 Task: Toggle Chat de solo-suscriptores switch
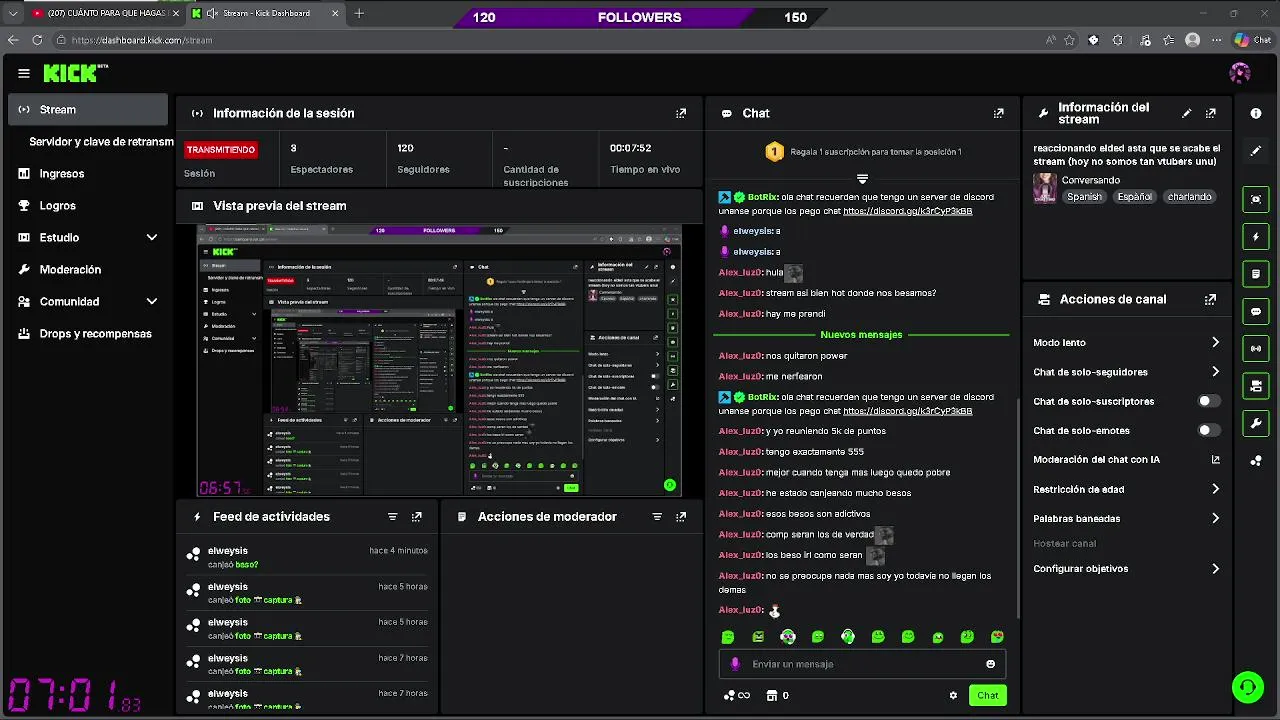[1209, 401]
